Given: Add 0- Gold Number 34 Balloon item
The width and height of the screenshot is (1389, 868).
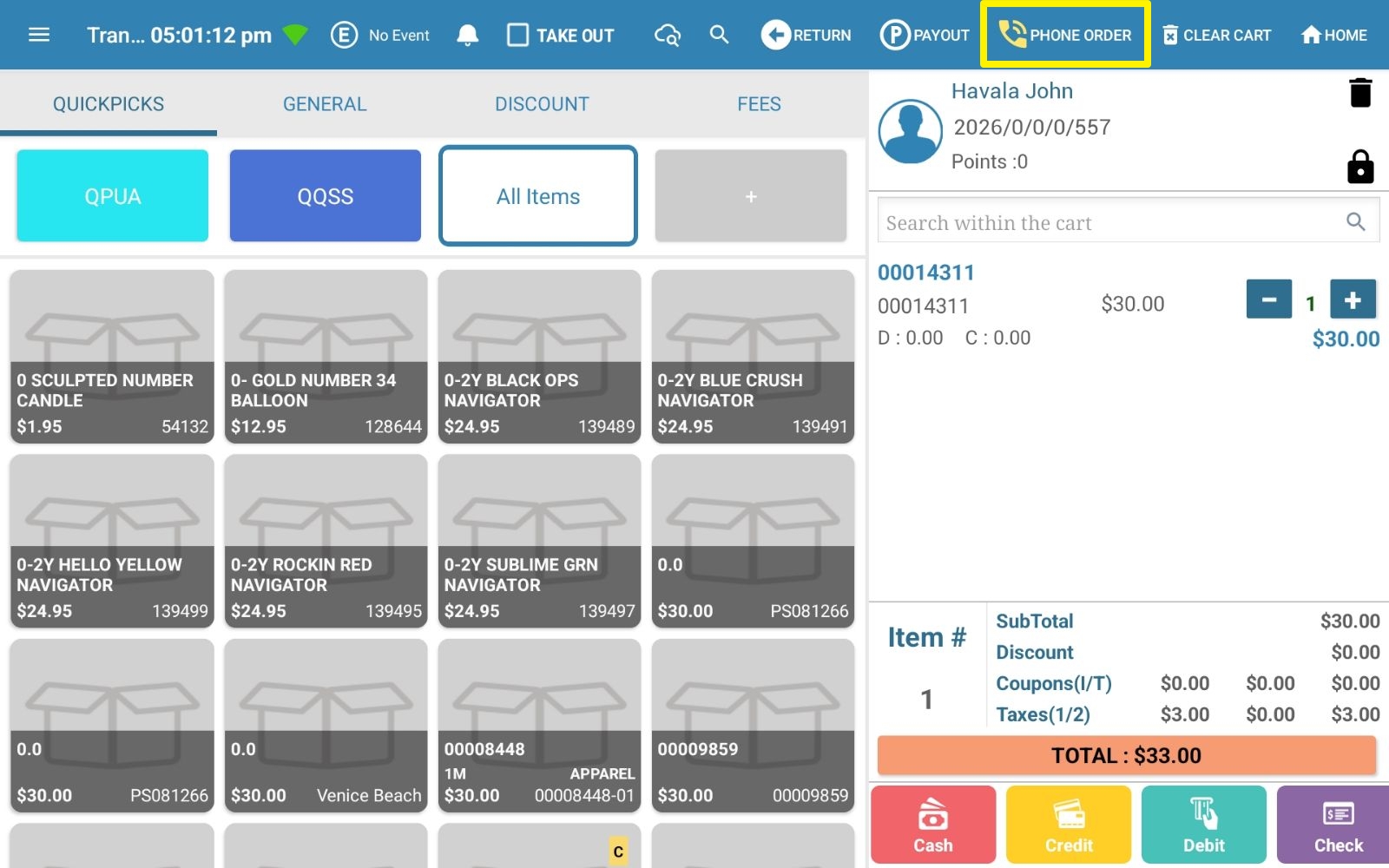Looking at the screenshot, I should click(326, 357).
